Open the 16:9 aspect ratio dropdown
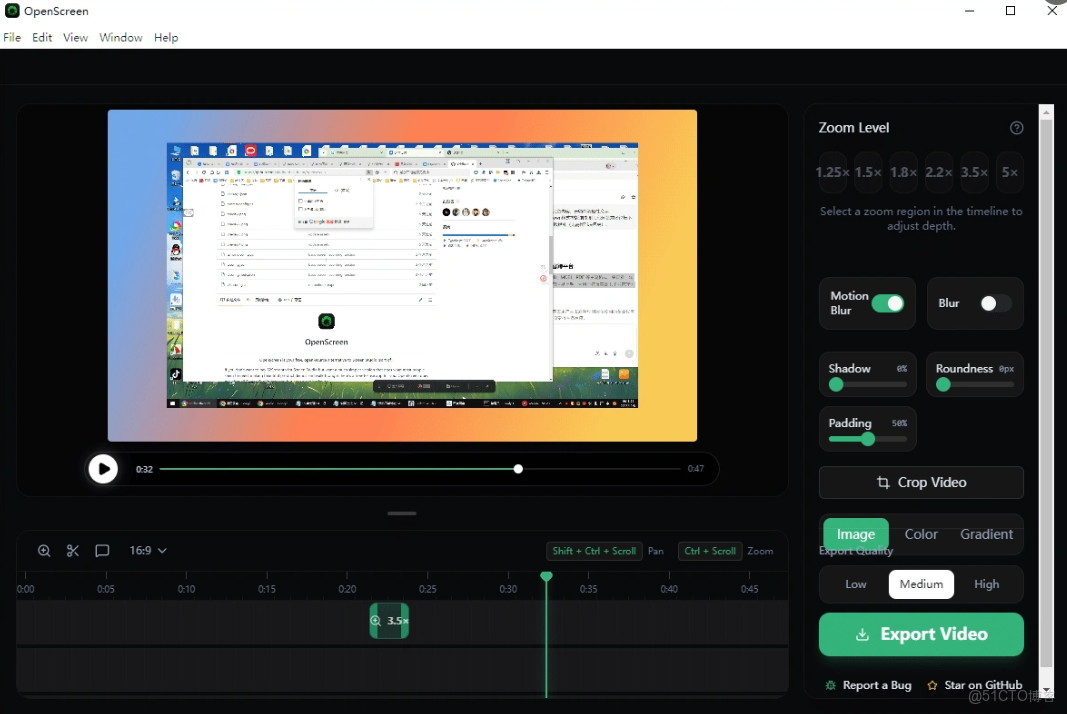Screen dimensions: 1067x714 tap(148, 550)
